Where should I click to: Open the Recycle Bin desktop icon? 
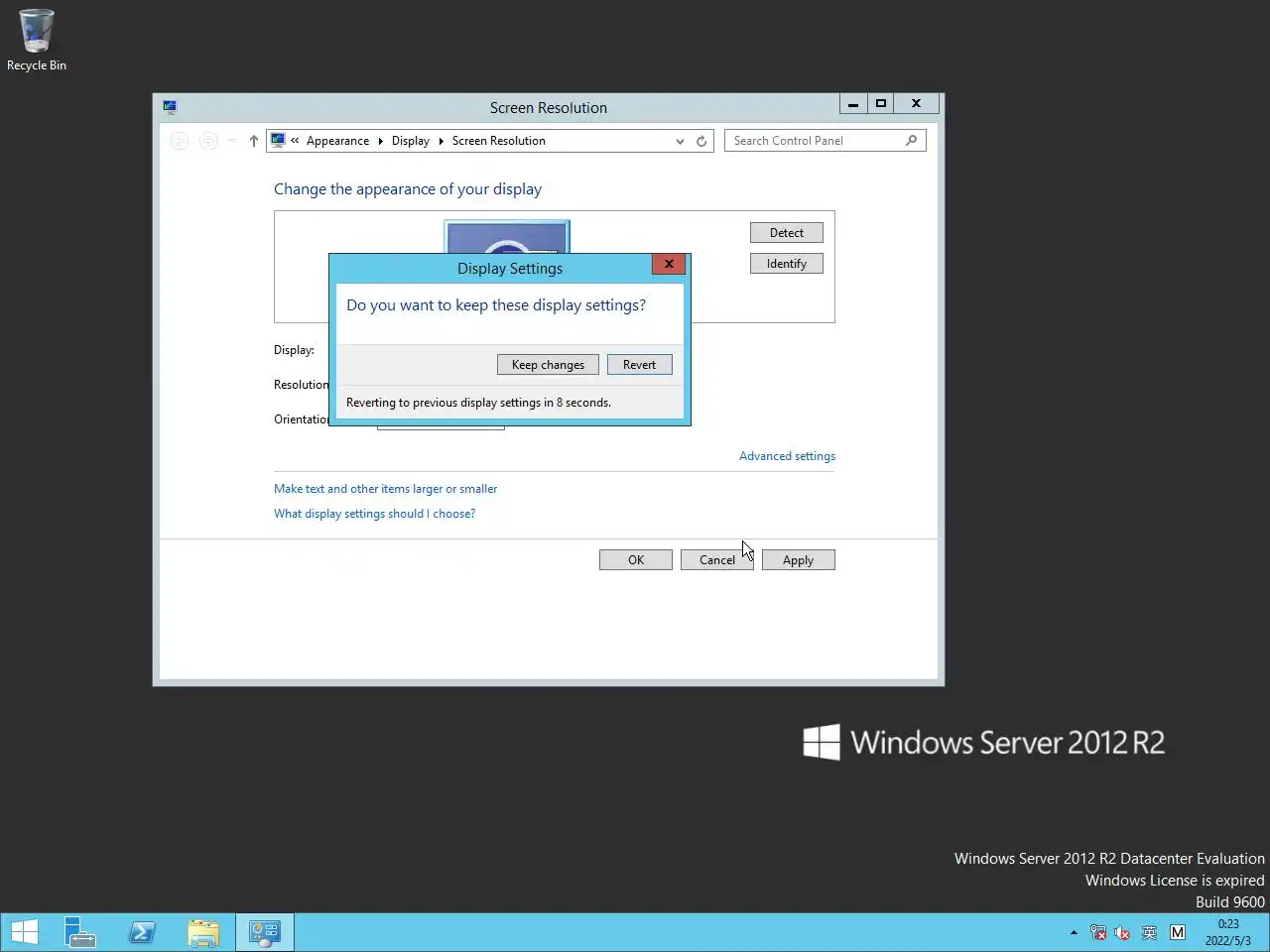click(37, 40)
